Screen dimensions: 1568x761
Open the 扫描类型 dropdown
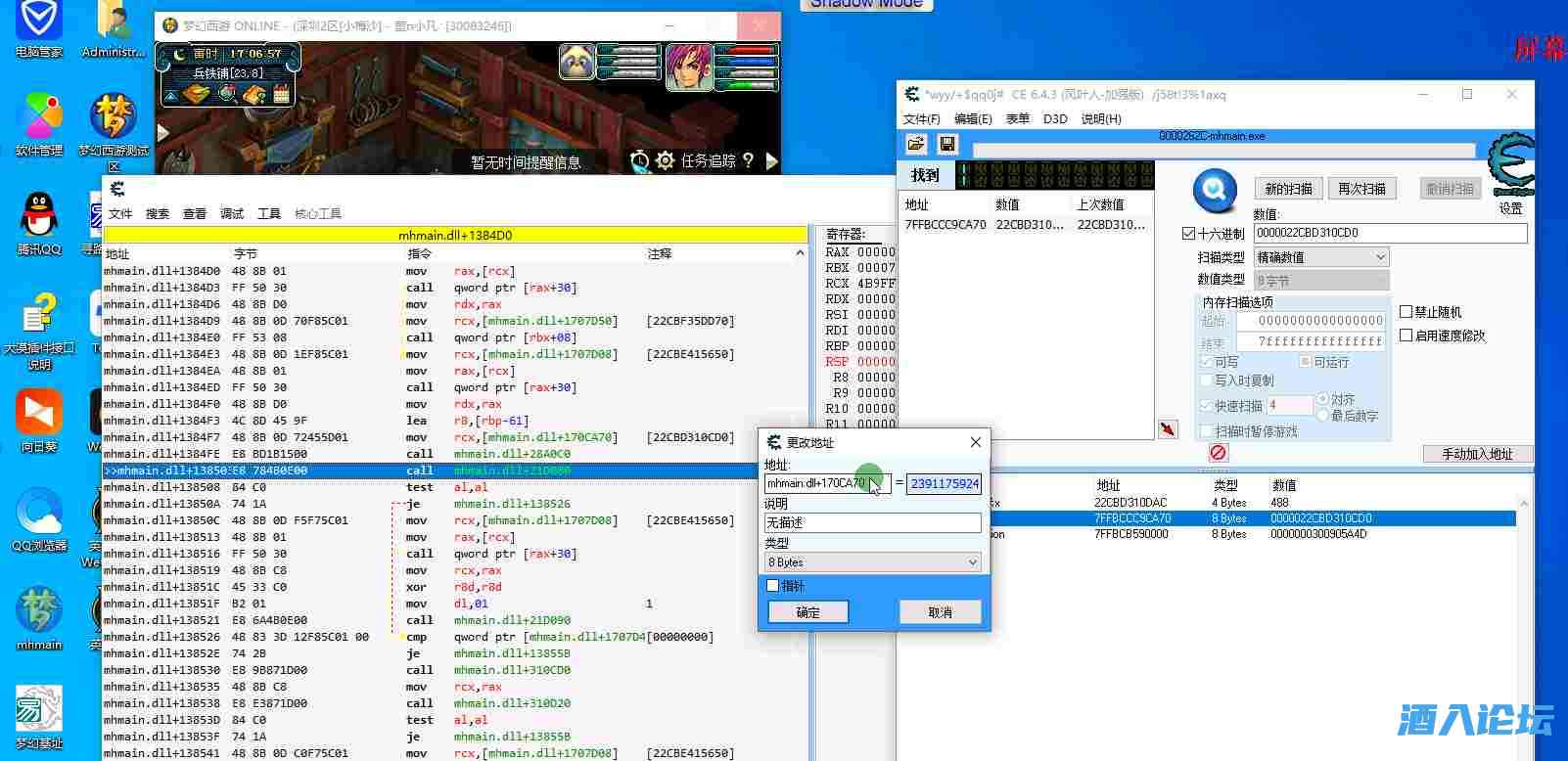point(1321,257)
